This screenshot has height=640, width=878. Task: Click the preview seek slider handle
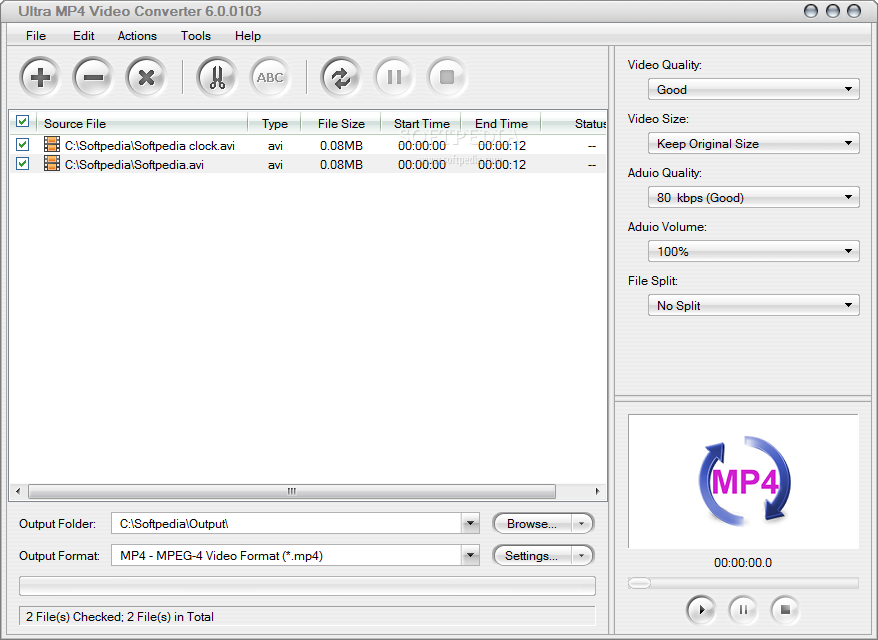(x=639, y=583)
